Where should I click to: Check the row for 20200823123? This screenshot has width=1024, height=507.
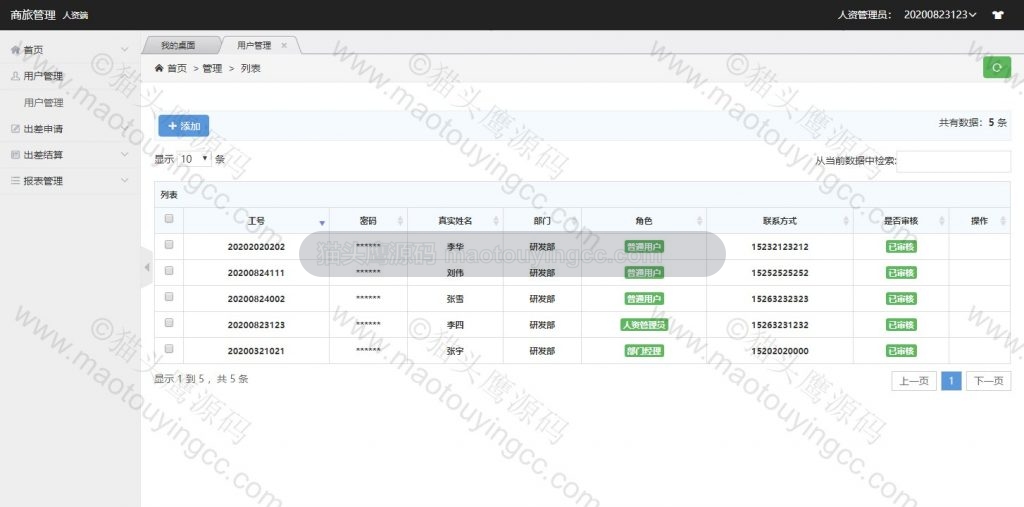(169, 323)
